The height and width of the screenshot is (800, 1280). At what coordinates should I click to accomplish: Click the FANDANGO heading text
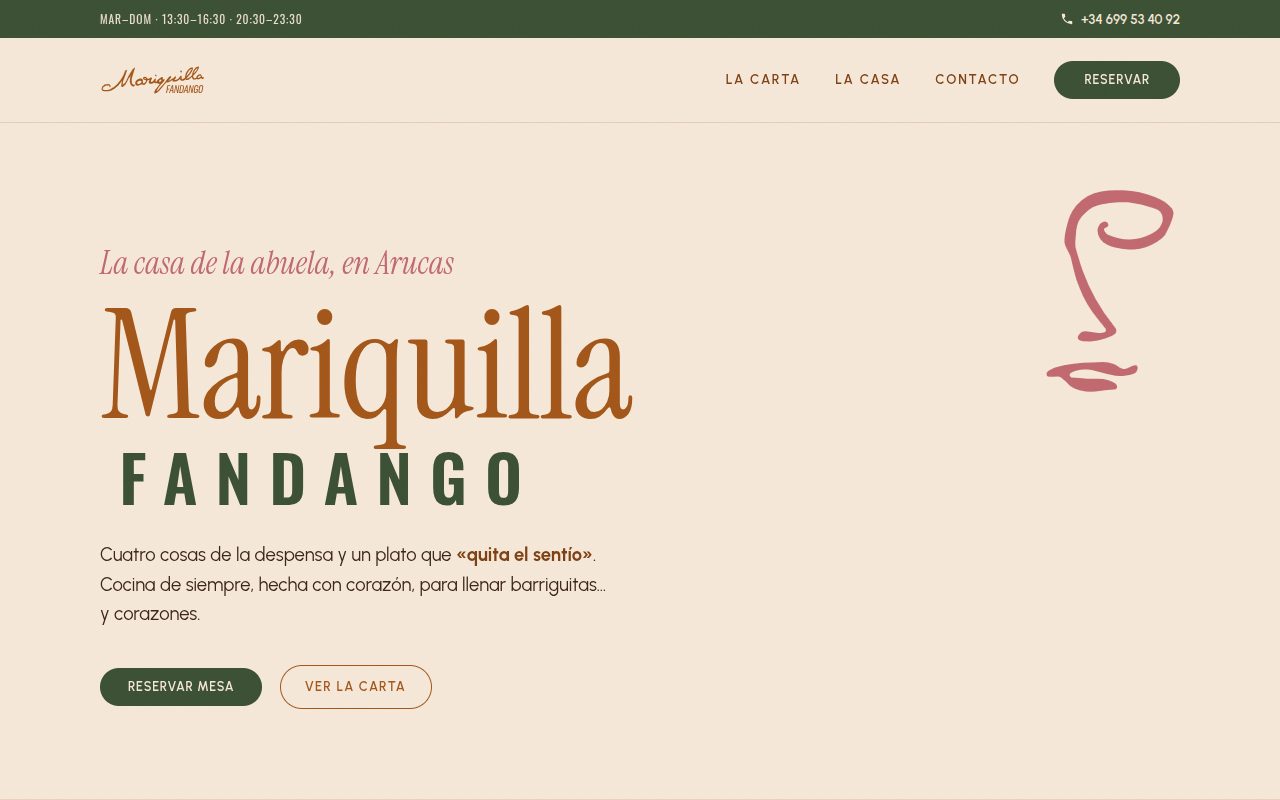(x=322, y=480)
